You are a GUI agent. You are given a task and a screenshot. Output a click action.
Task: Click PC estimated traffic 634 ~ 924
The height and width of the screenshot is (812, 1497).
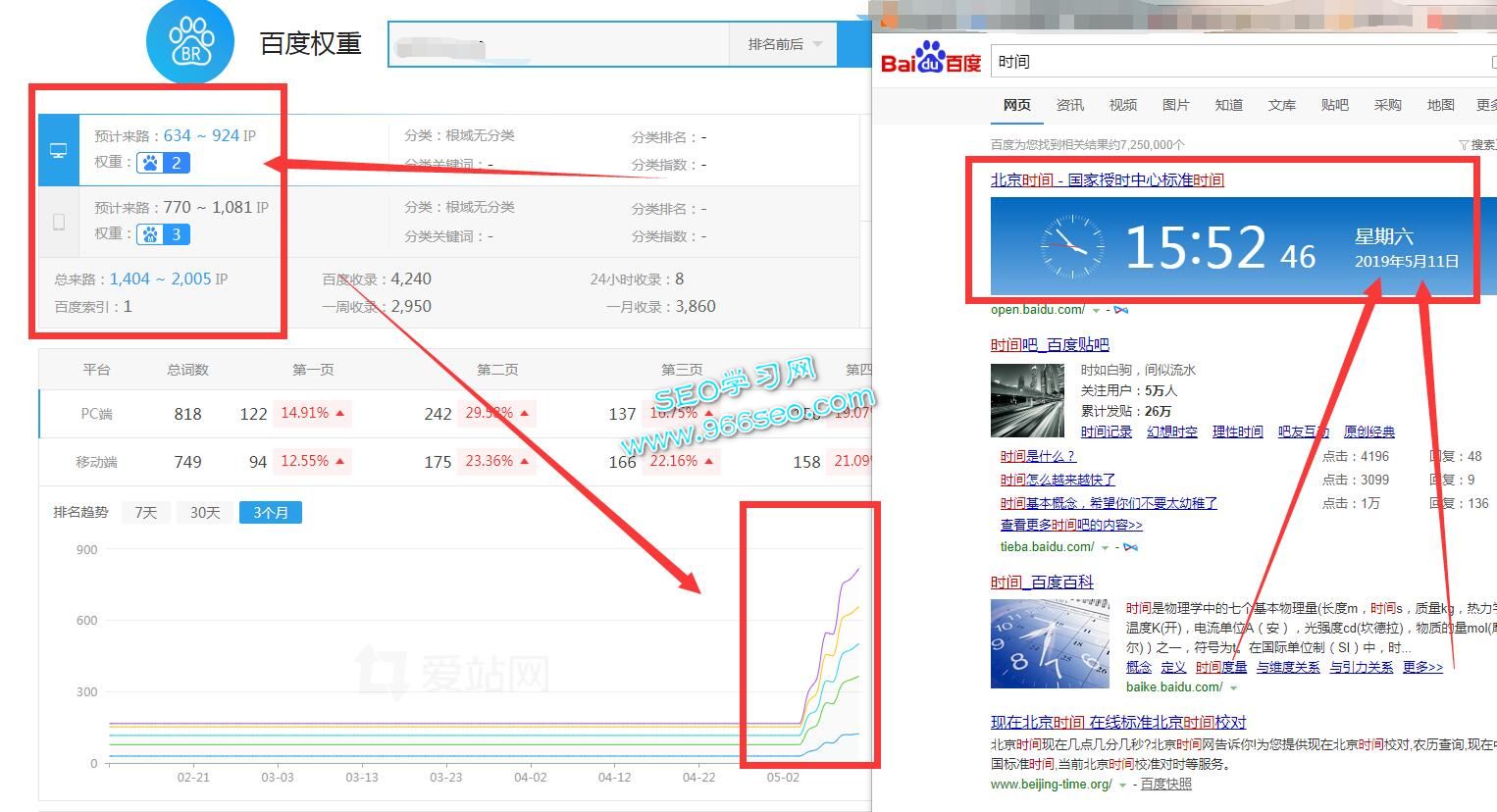coord(202,135)
